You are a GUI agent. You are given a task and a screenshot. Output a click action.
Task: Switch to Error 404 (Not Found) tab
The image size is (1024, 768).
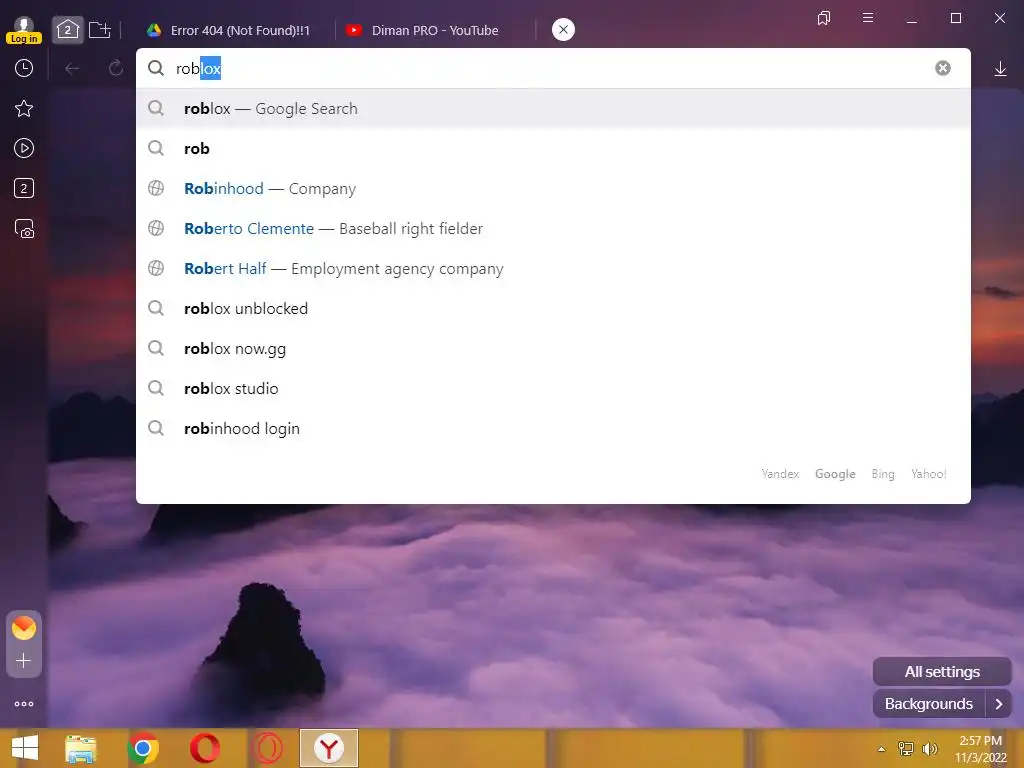[x=229, y=31]
